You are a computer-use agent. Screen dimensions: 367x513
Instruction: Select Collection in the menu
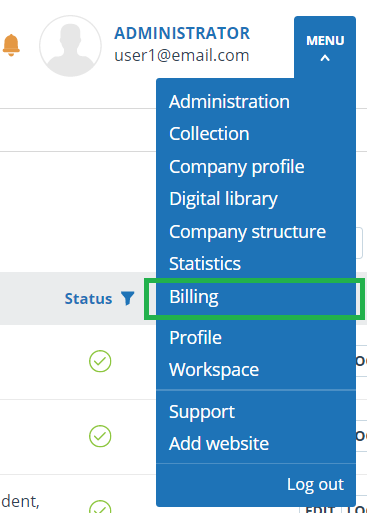point(209,134)
